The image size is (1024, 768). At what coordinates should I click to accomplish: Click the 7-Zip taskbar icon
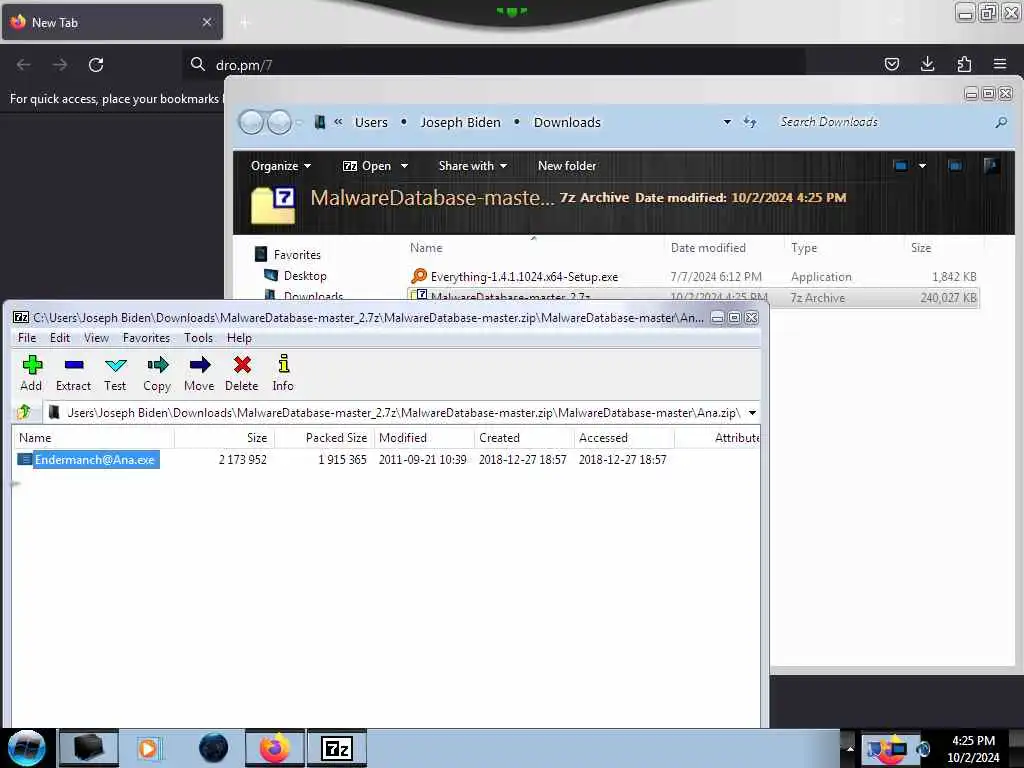(337, 748)
